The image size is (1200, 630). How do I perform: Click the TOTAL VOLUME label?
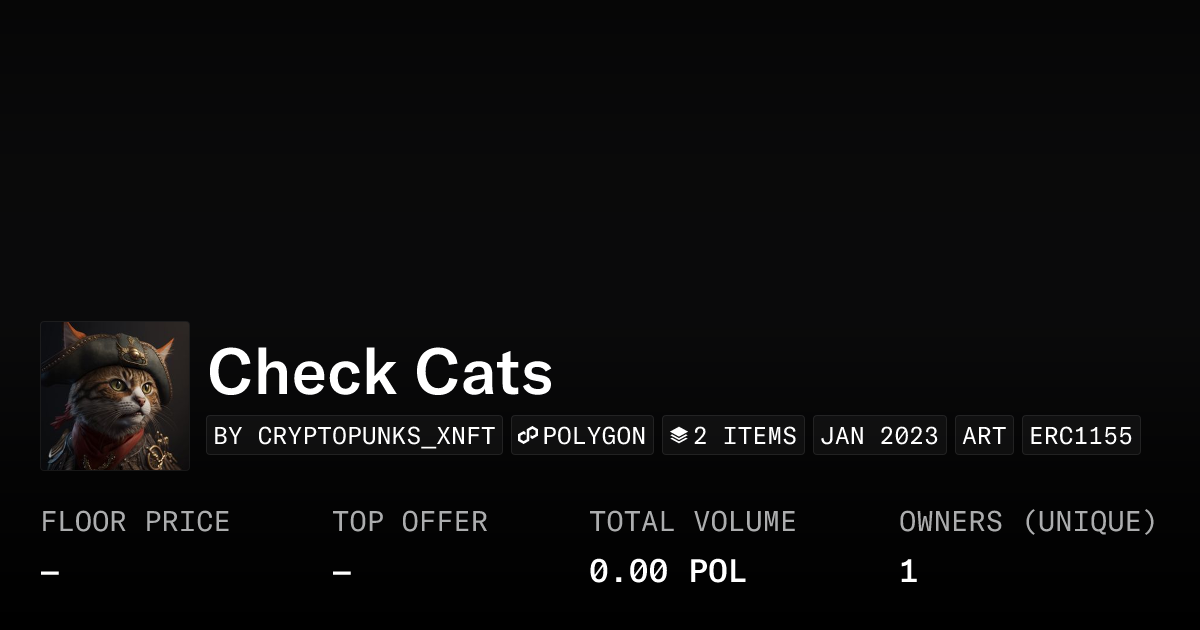pyautogui.click(x=692, y=522)
